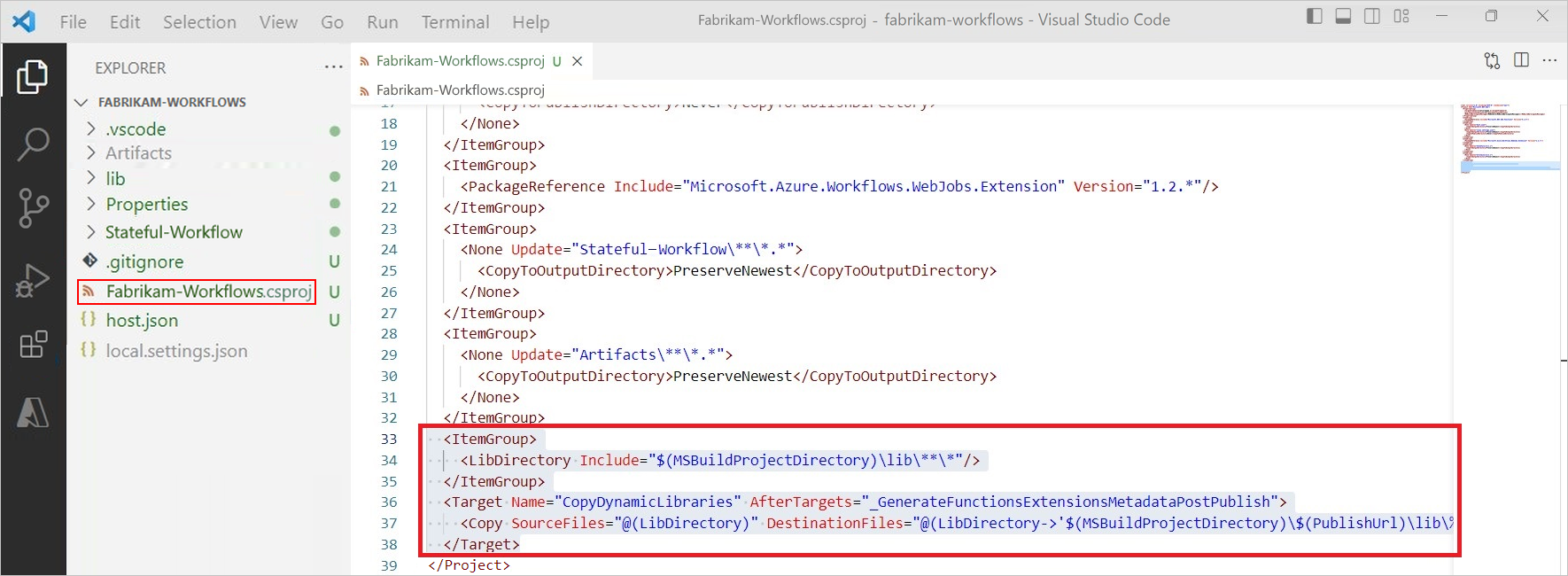Open the Azure view icon
Screen dimensions: 1568x576
coord(33,412)
